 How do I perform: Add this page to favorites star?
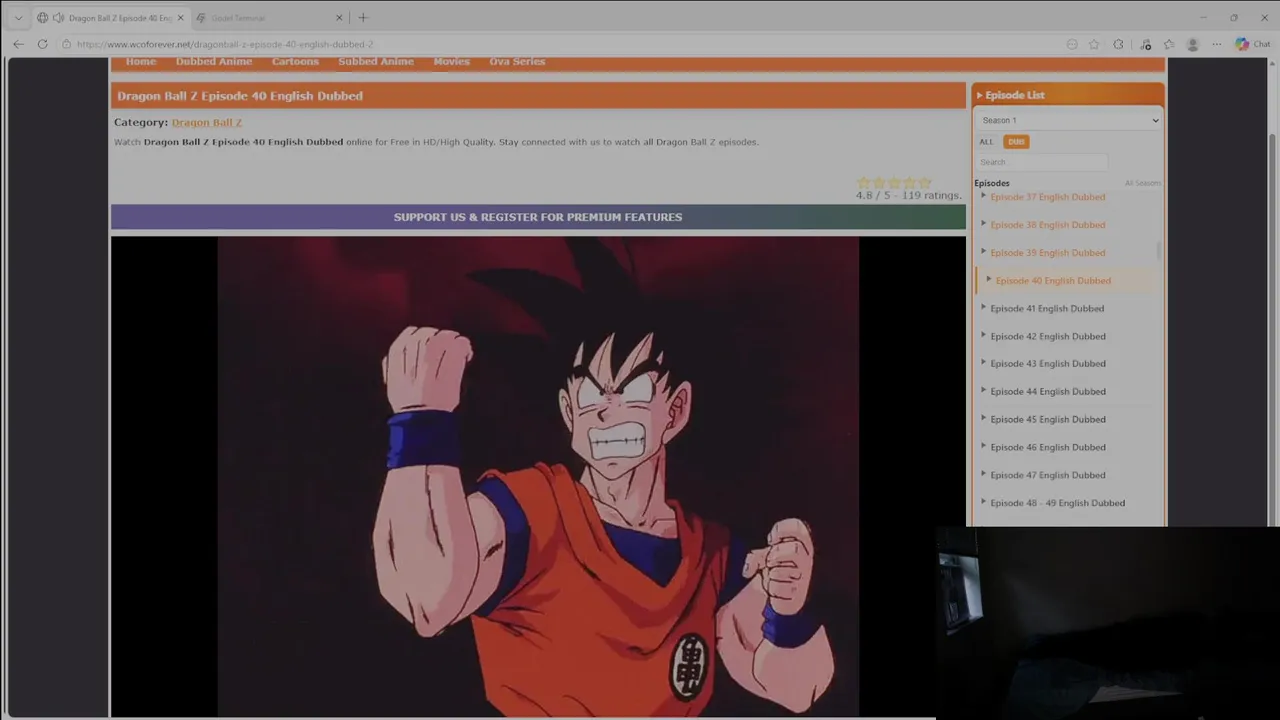(x=1094, y=44)
